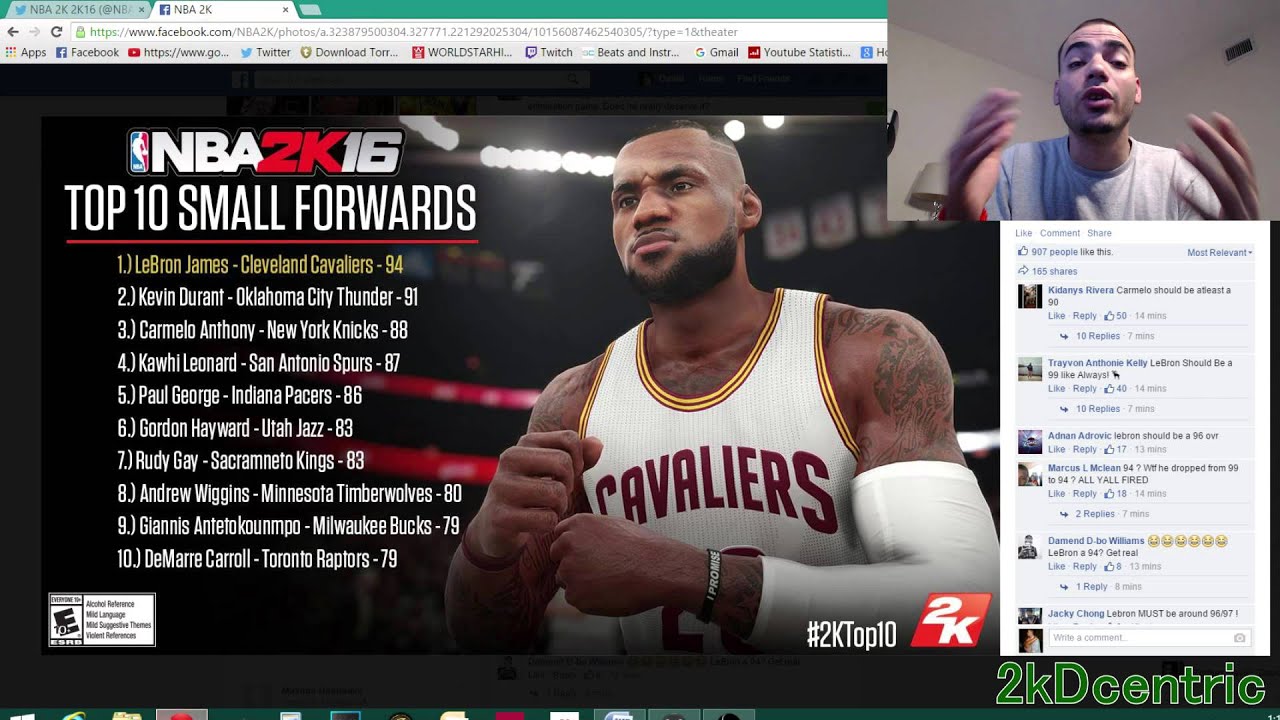Click the thumbs-up count 50 on Kidanys comment
This screenshot has width=1280, height=720.
tap(1116, 316)
